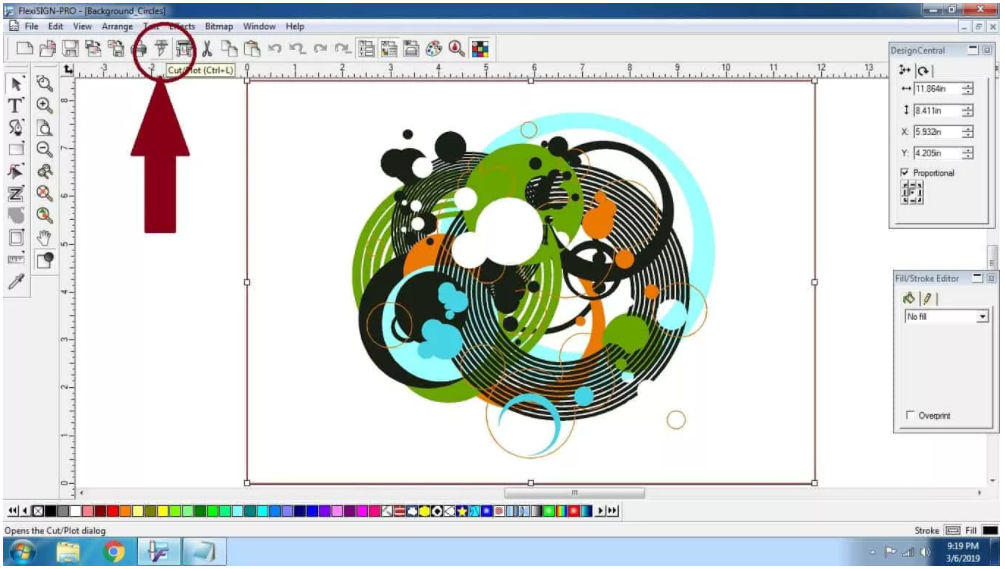This screenshot has height=569, width=1005.
Task: Select the red color swatch
Action: tap(113, 511)
